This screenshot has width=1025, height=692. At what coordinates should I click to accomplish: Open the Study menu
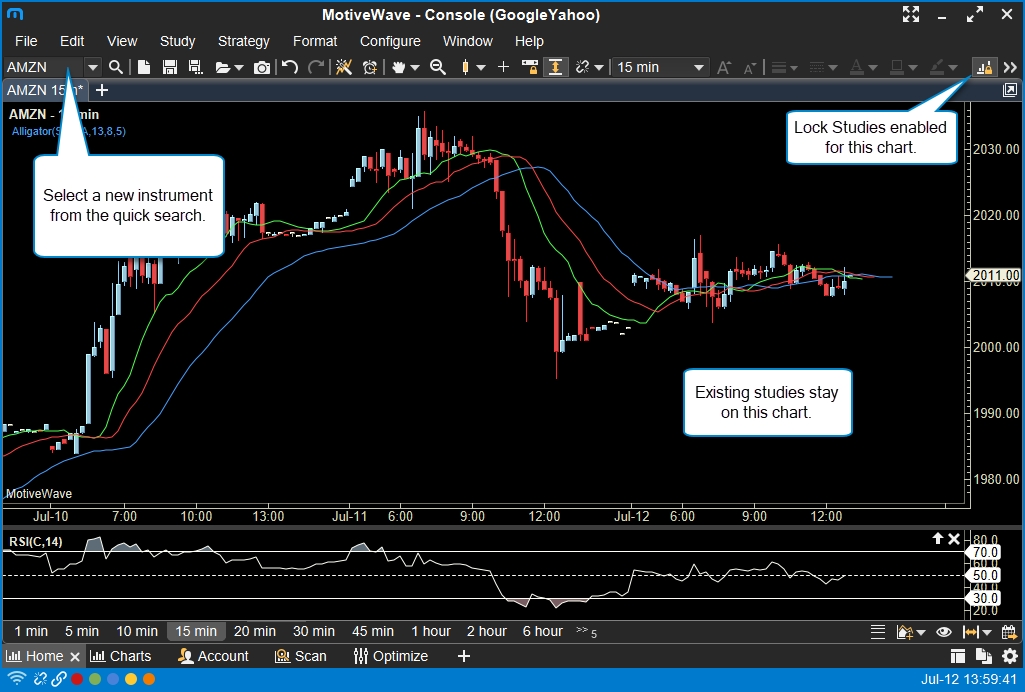click(177, 41)
